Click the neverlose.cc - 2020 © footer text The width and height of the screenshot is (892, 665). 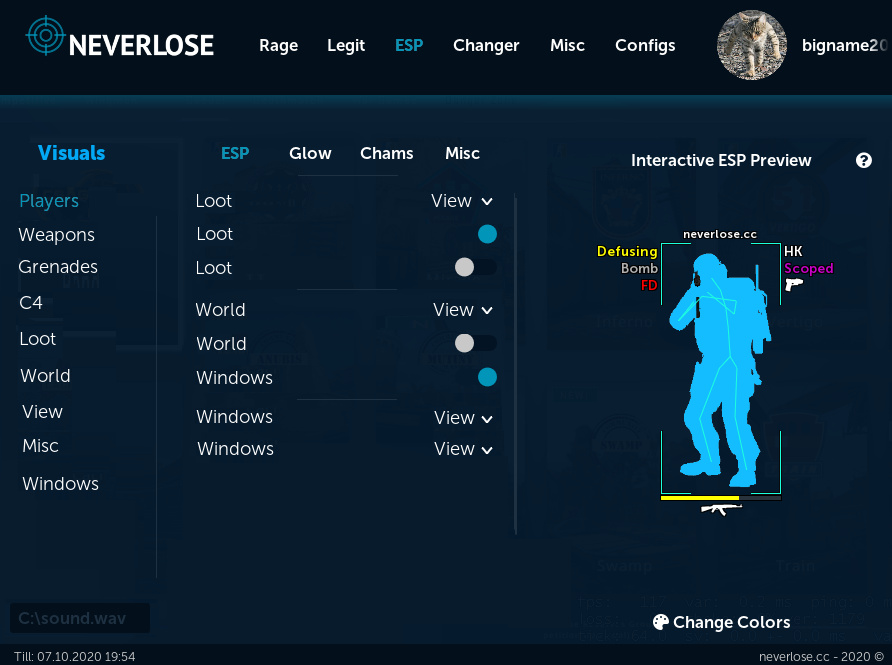coord(821,657)
